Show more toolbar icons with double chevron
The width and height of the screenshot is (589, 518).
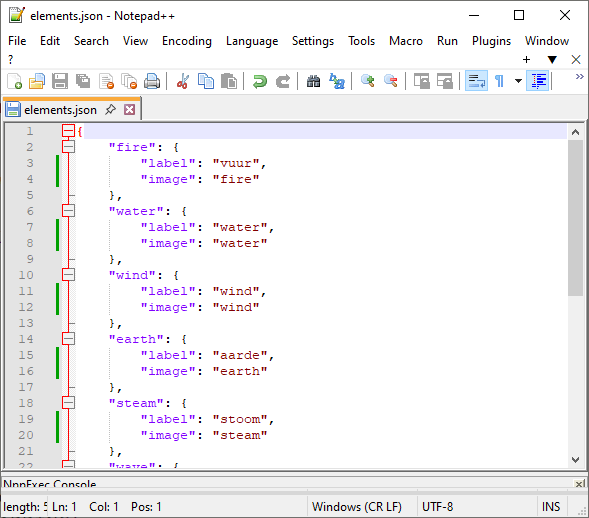pyautogui.click(x=580, y=77)
